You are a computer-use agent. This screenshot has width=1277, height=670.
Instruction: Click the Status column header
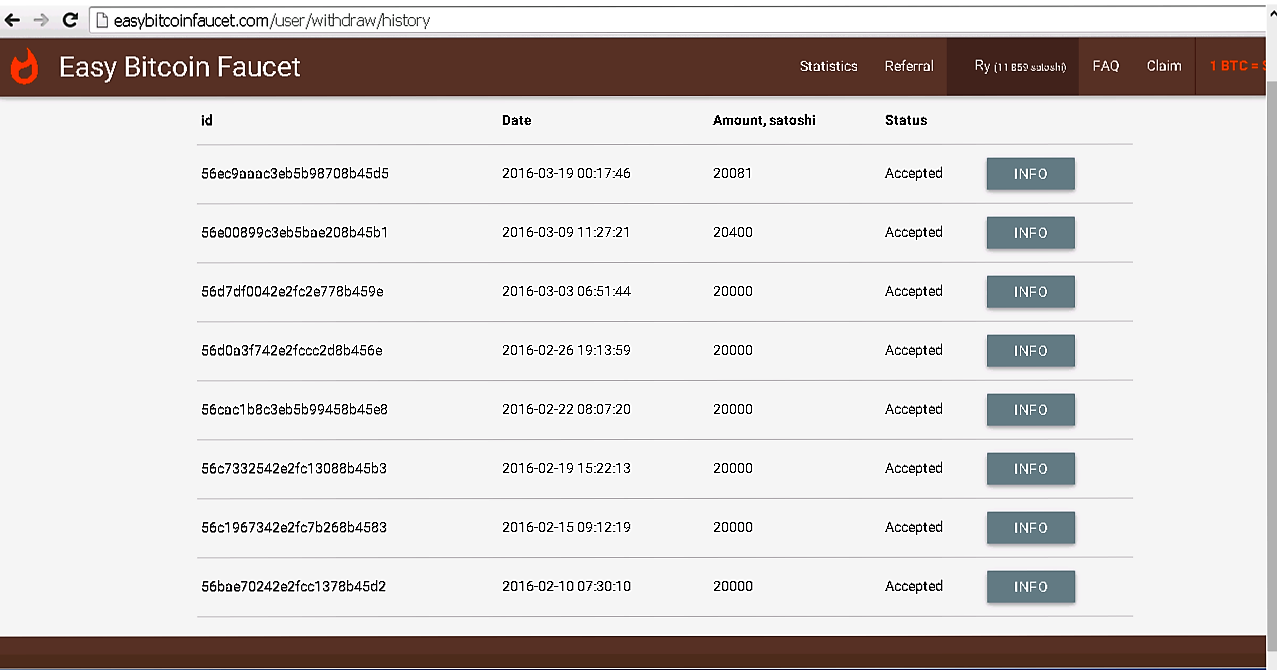(906, 120)
